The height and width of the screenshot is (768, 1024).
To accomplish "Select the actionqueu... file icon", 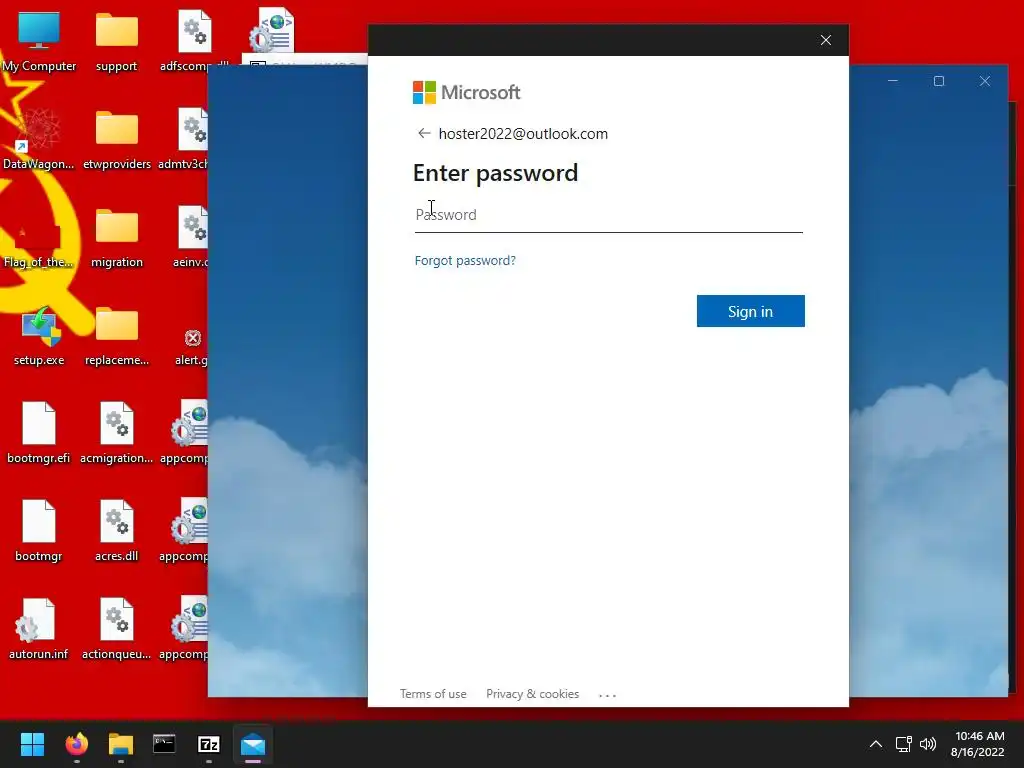I will click(x=116, y=630).
